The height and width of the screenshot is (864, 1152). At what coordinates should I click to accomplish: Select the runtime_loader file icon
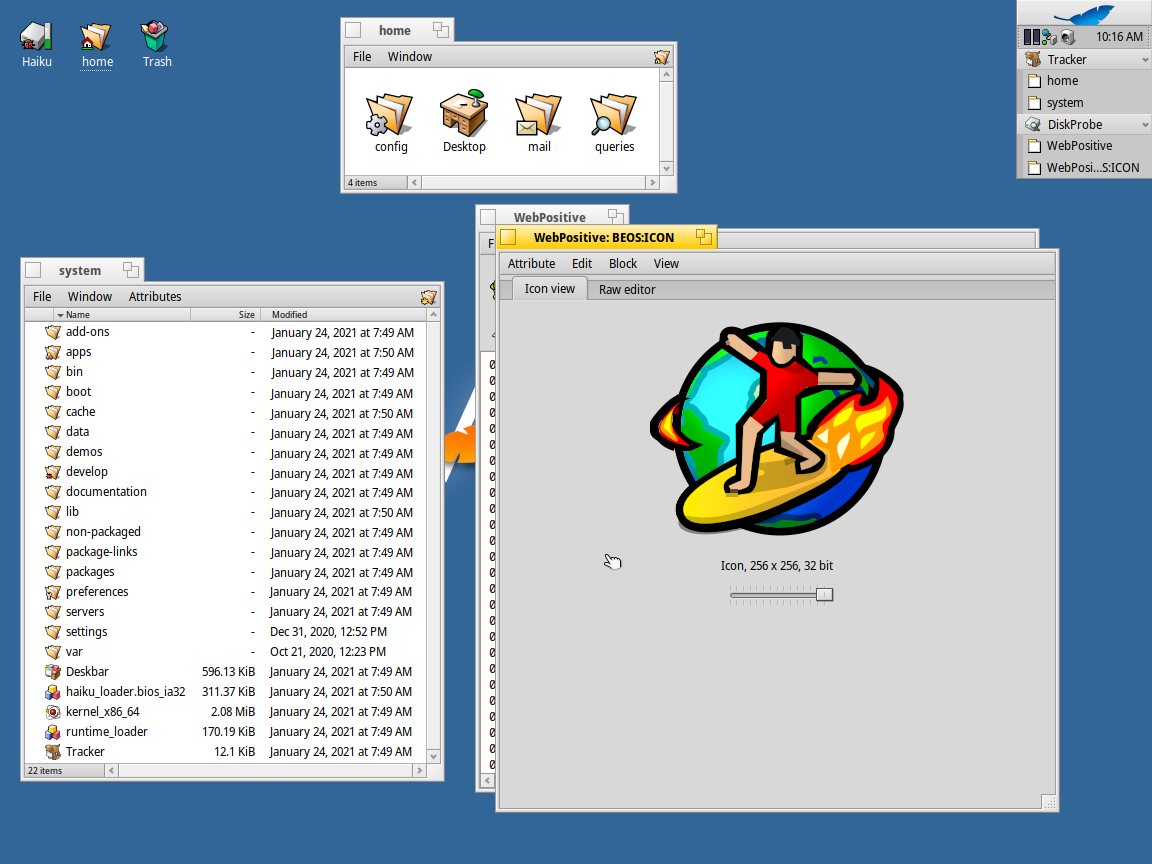point(53,732)
